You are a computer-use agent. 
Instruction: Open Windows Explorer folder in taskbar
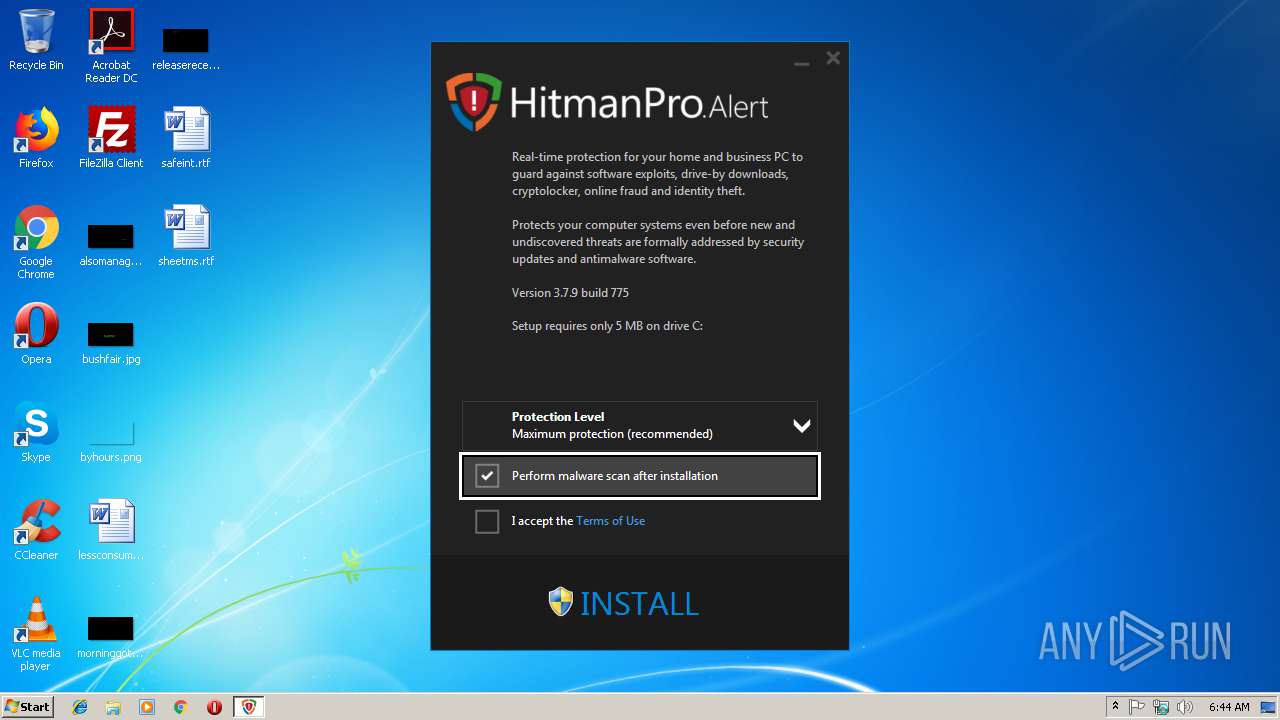pyautogui.click(x=113, y=707)
